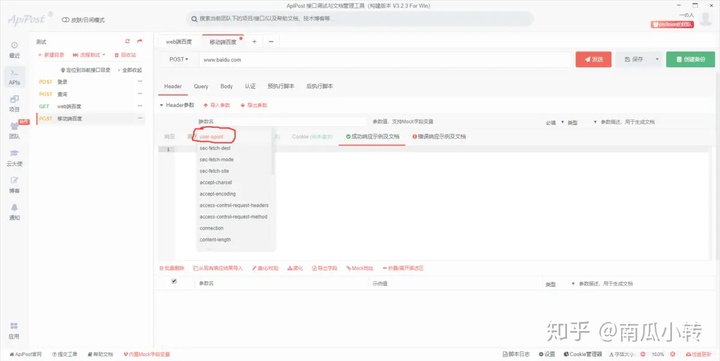720x361 pixels.
Task: Click 导入参数 import parameters
Action: 216,105
